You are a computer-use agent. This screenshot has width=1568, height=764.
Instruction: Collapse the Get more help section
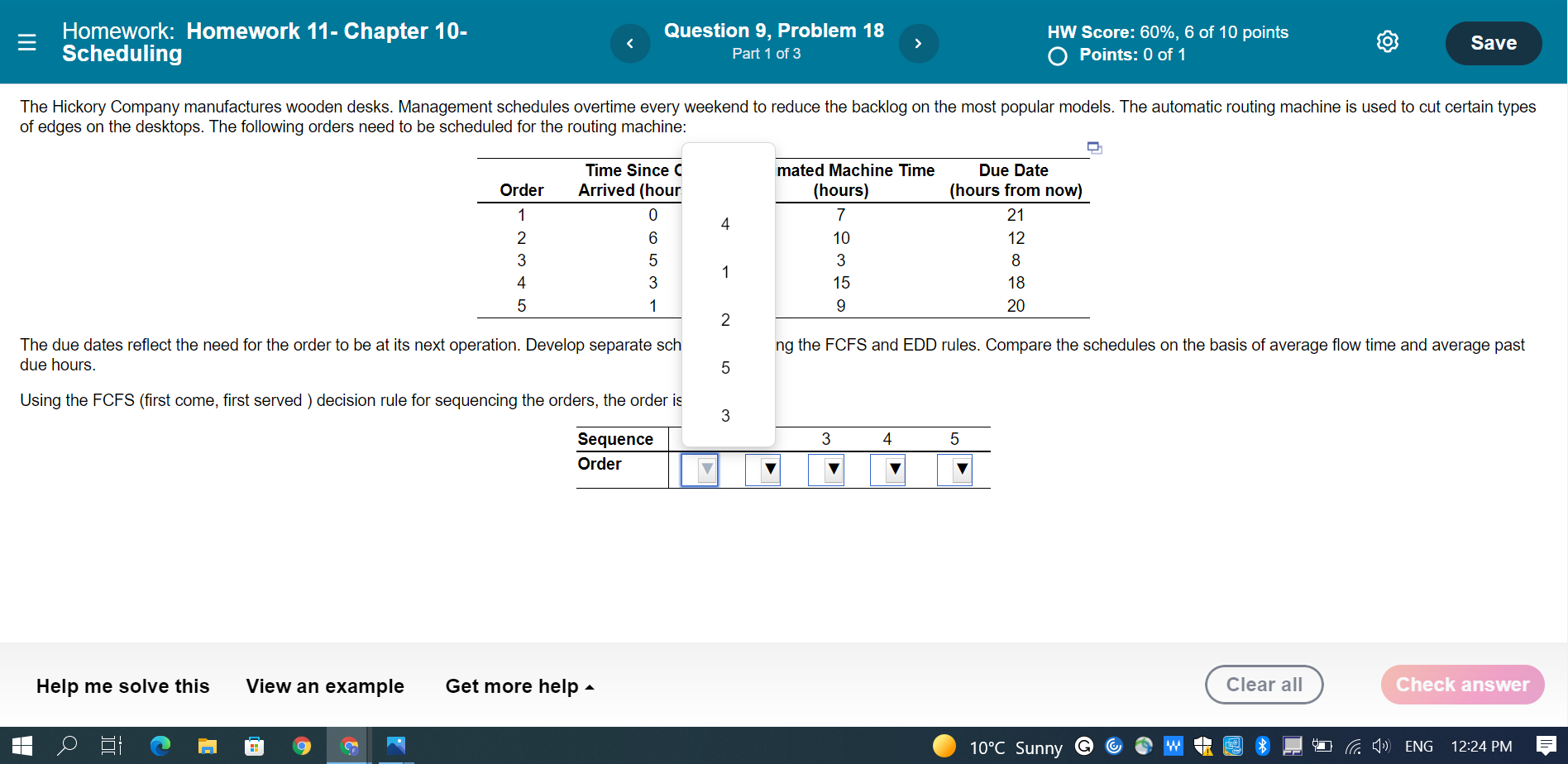[x=520, y=686]
